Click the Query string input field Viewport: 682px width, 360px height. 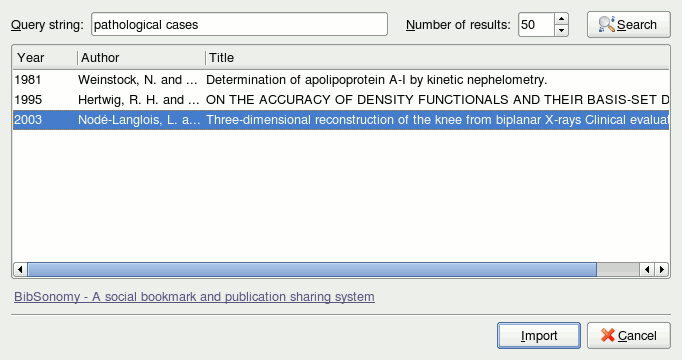239,24
